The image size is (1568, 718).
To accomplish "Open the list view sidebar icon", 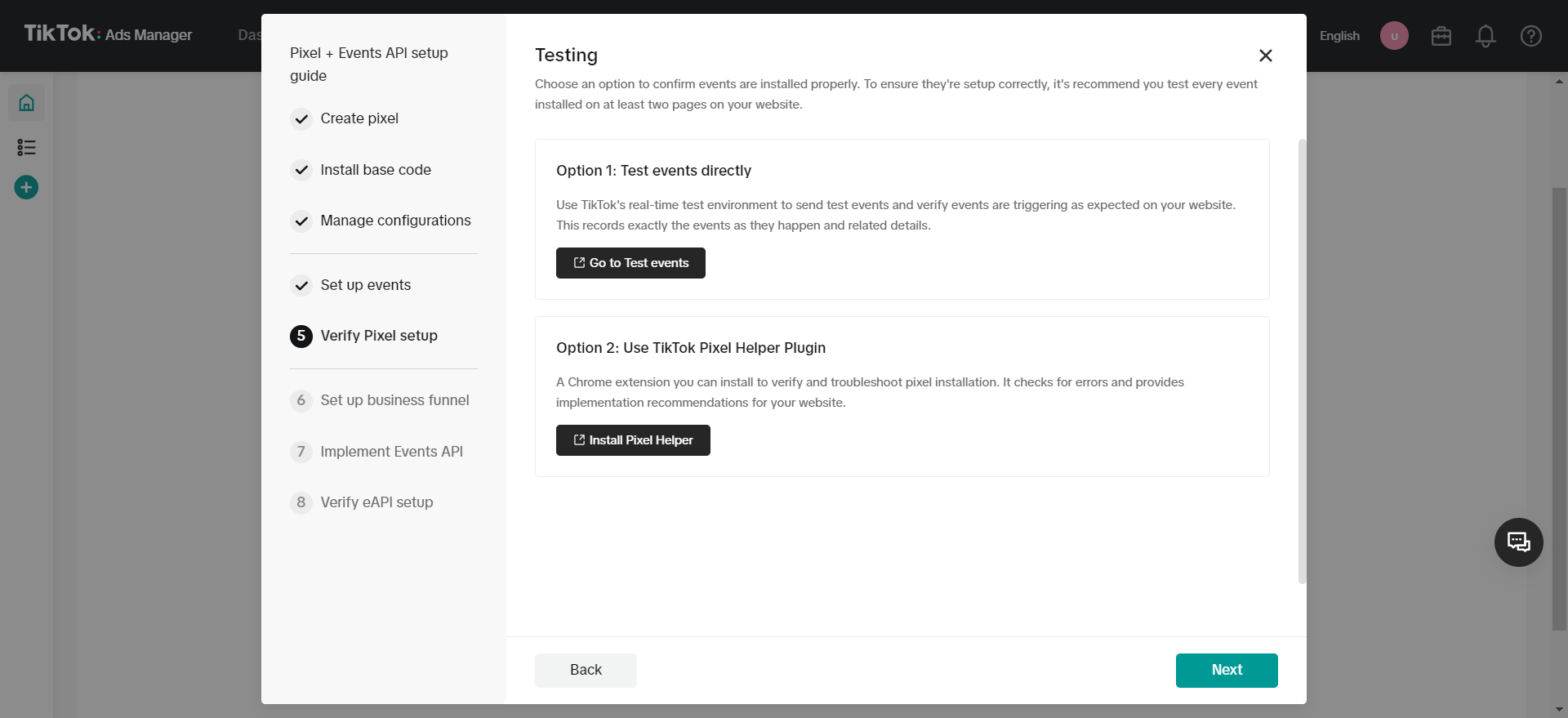I will (x=26, y=147).
